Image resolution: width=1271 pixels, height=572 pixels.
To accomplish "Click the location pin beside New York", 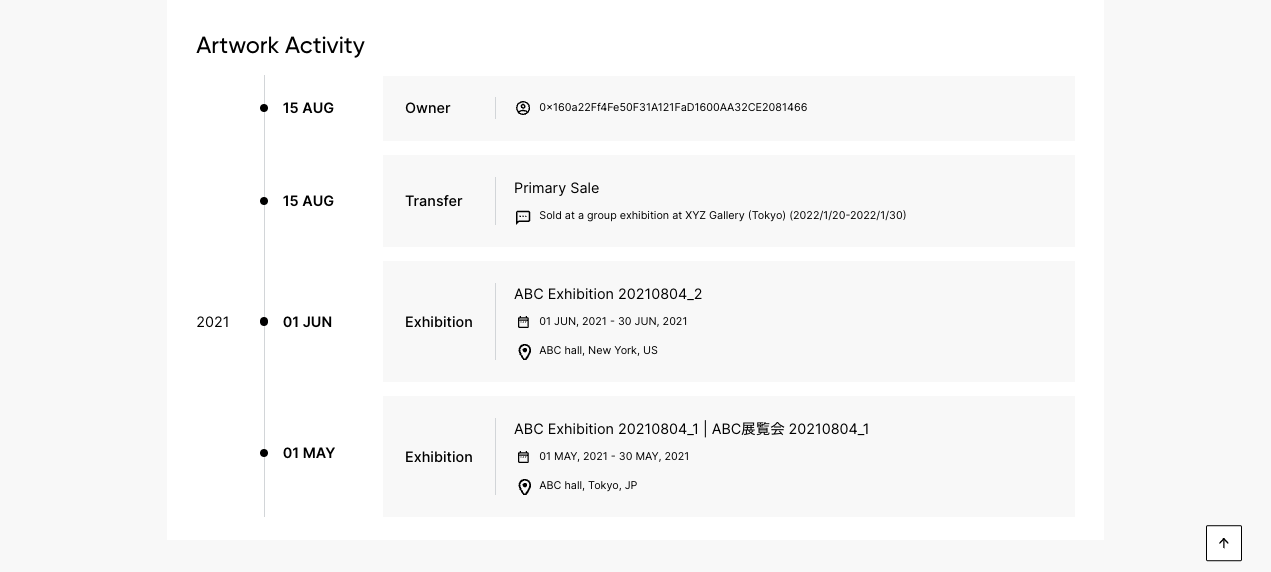I will point(524,352).
